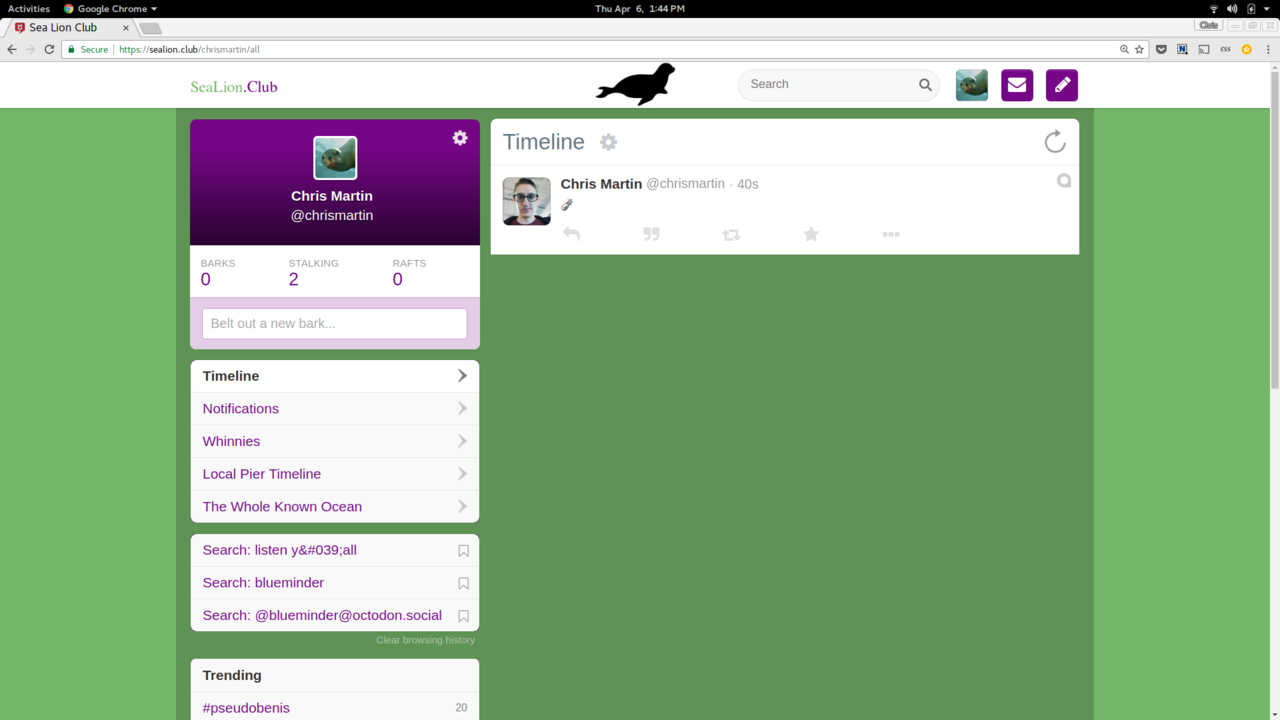This screenshot has width=1280, height=720.
Task: Click the repeat icon on the post
Action: coord(731,234)
